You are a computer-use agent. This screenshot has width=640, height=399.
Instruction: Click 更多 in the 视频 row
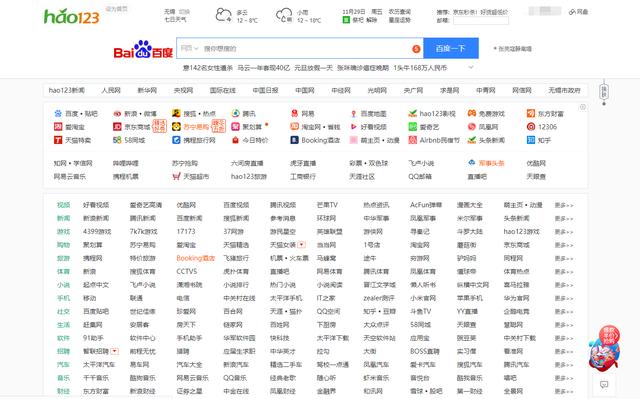[564, 205]
